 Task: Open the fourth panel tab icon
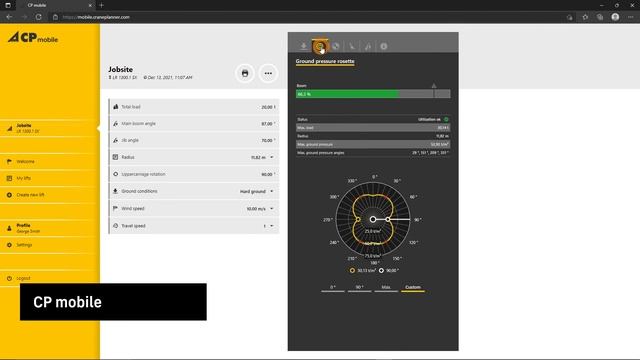[x=352, y=46]
